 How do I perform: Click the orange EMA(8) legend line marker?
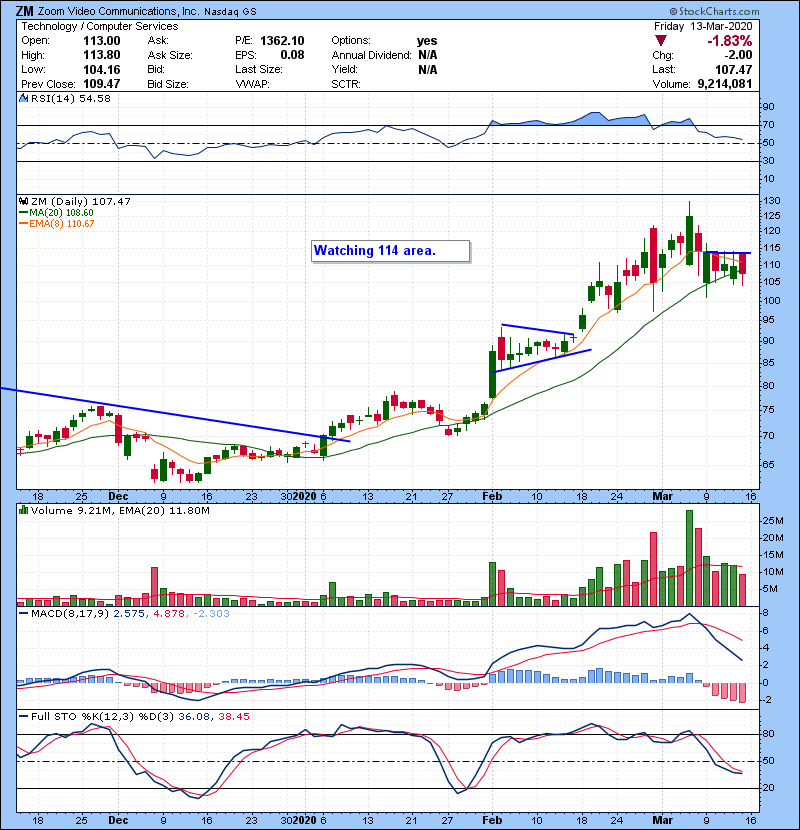[23, 223]
